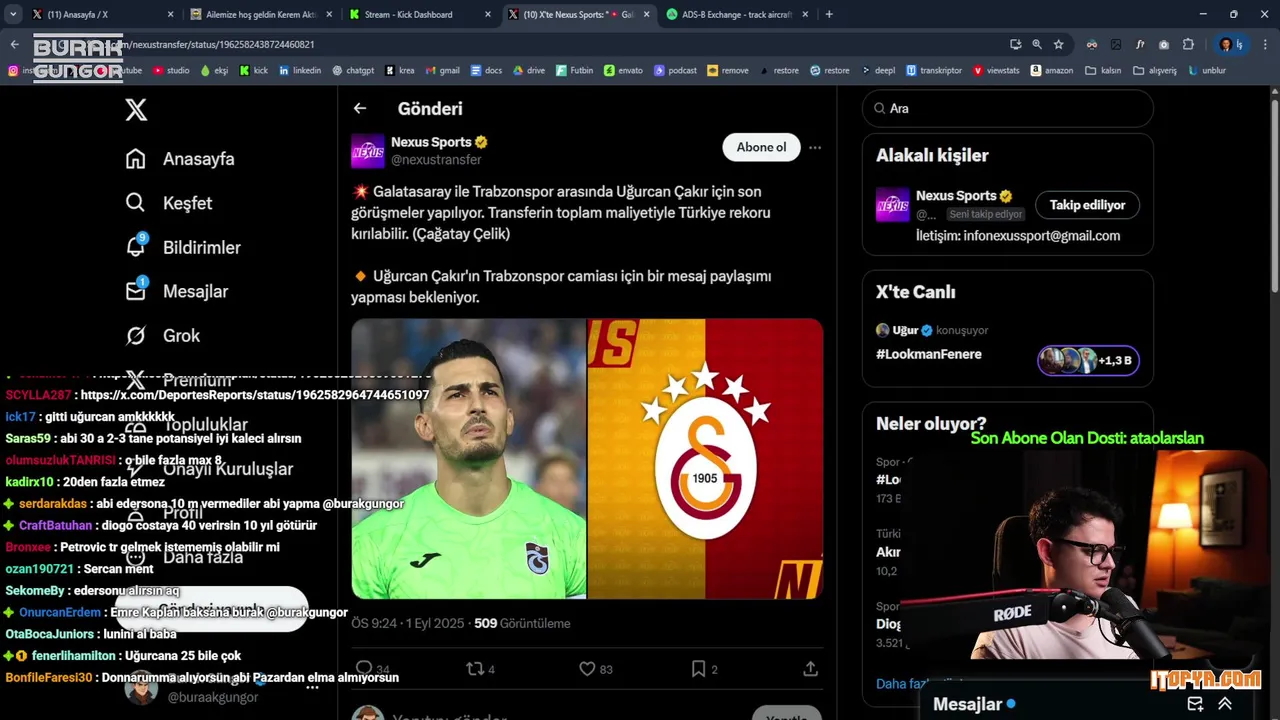Viewport: 1280px width, 720px height.
Task: Click the DeportesReports link in chat overlay
Action: point(254,395)
